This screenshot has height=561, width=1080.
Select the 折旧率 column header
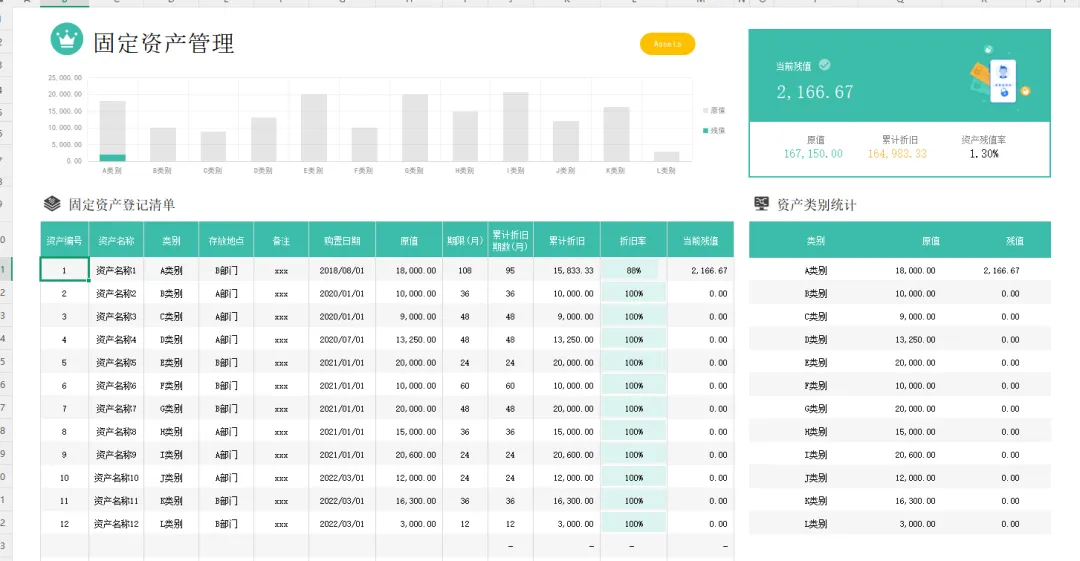(633, 241)
